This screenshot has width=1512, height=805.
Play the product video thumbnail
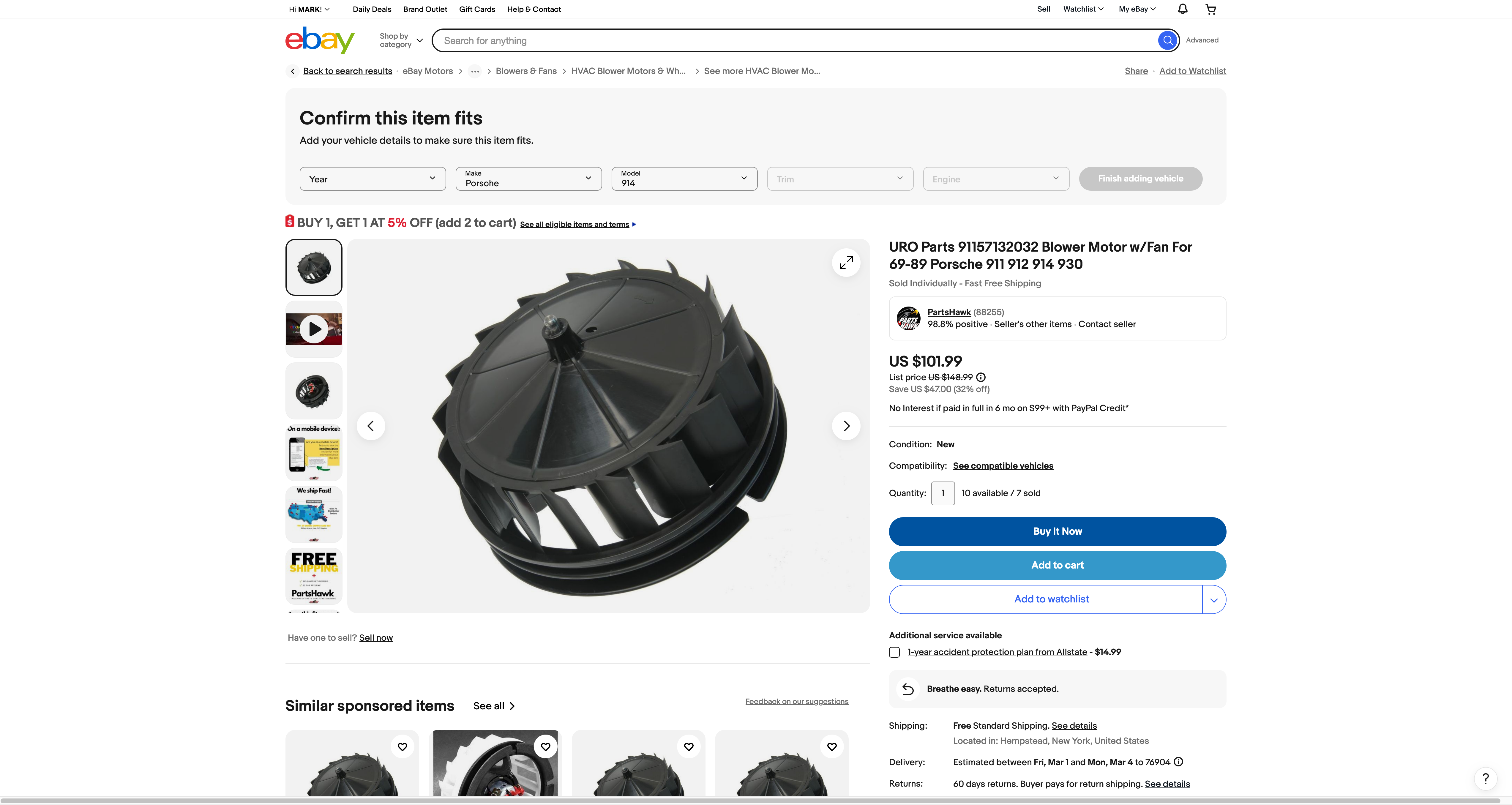pos(314,329)
